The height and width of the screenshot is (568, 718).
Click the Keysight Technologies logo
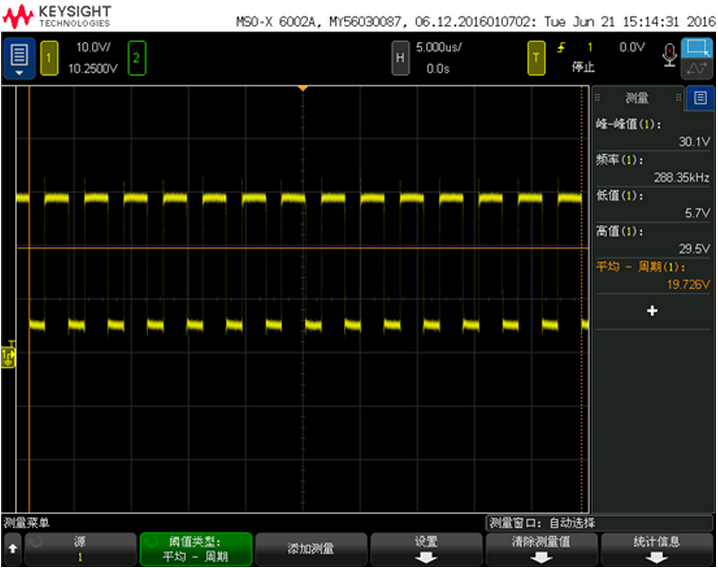(x=57, y=16)
